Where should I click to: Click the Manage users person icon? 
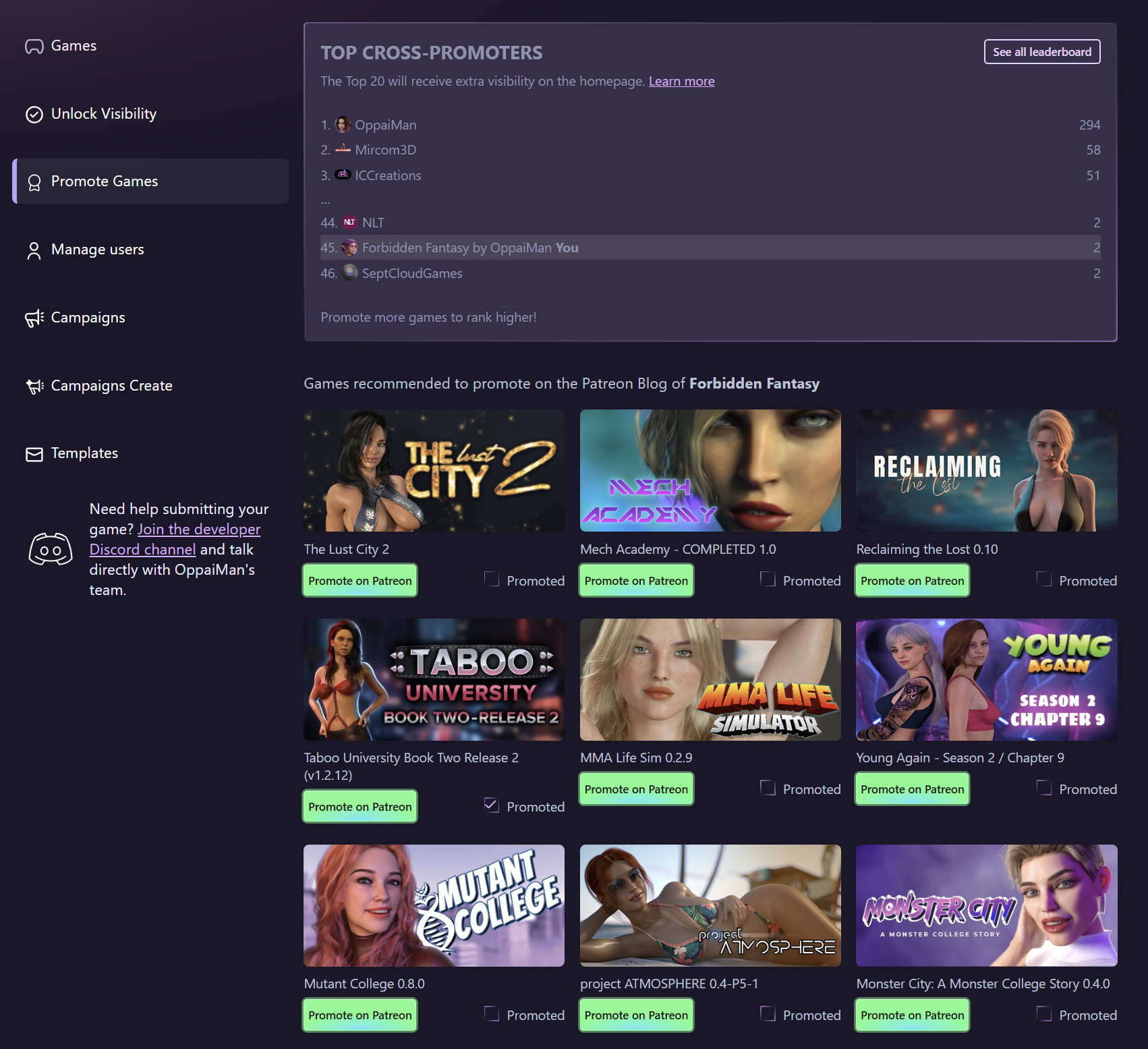pyautogui.click(x=34, y=250)
